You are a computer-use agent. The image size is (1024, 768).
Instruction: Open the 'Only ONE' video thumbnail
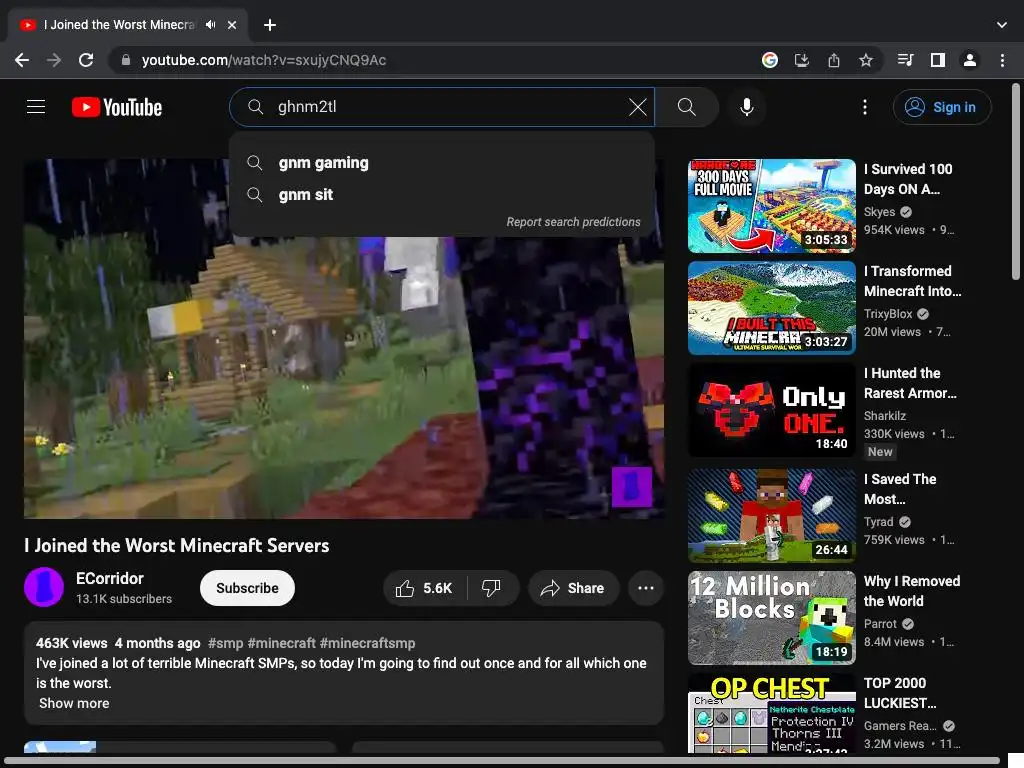[772, 410]
